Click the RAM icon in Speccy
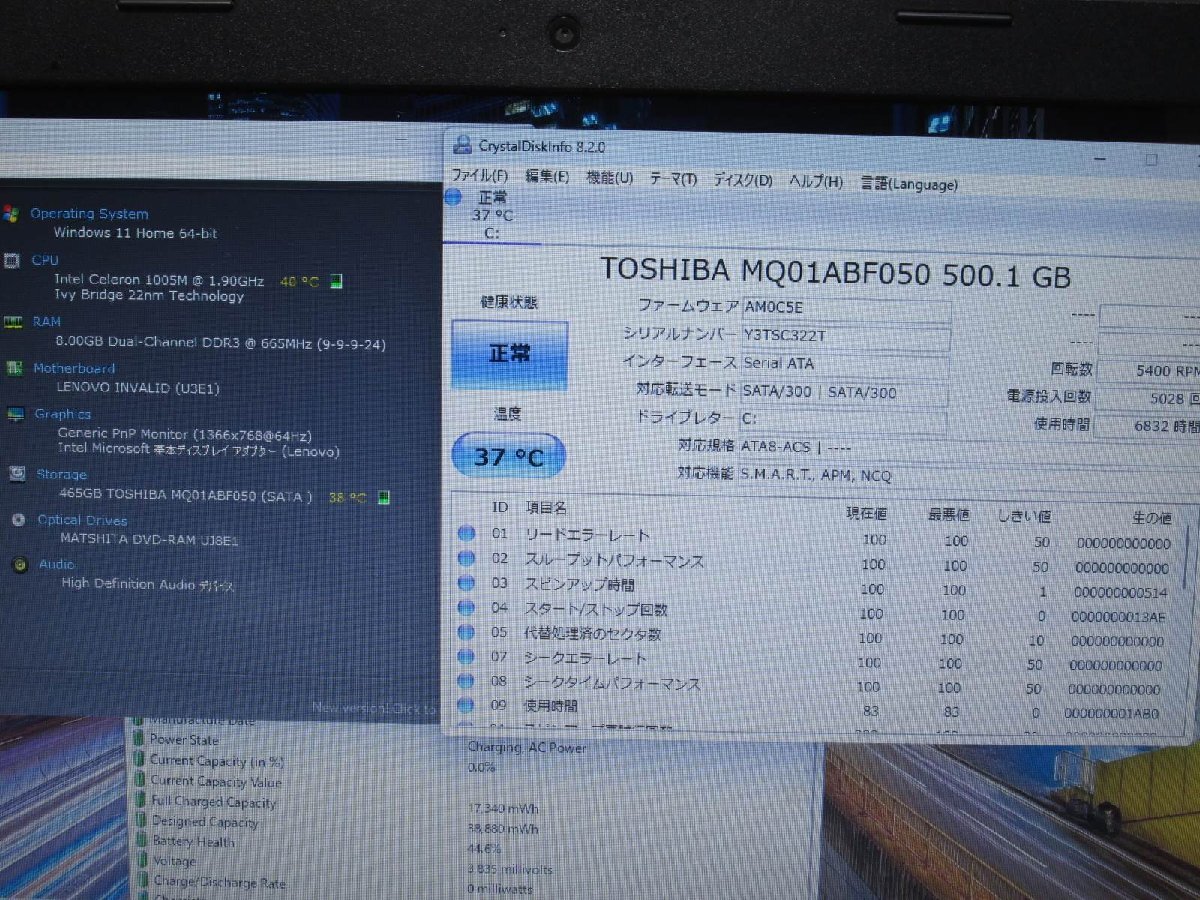 coord(13,322)
